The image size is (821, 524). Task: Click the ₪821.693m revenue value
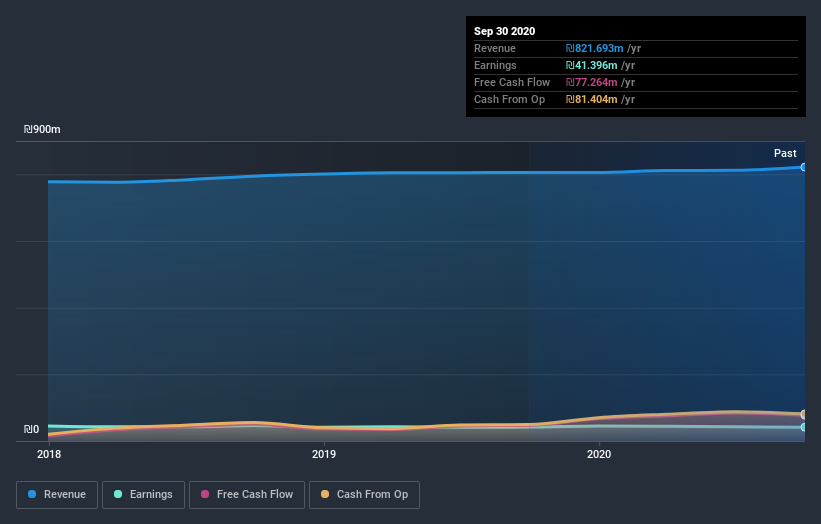[x=594, y=48]
